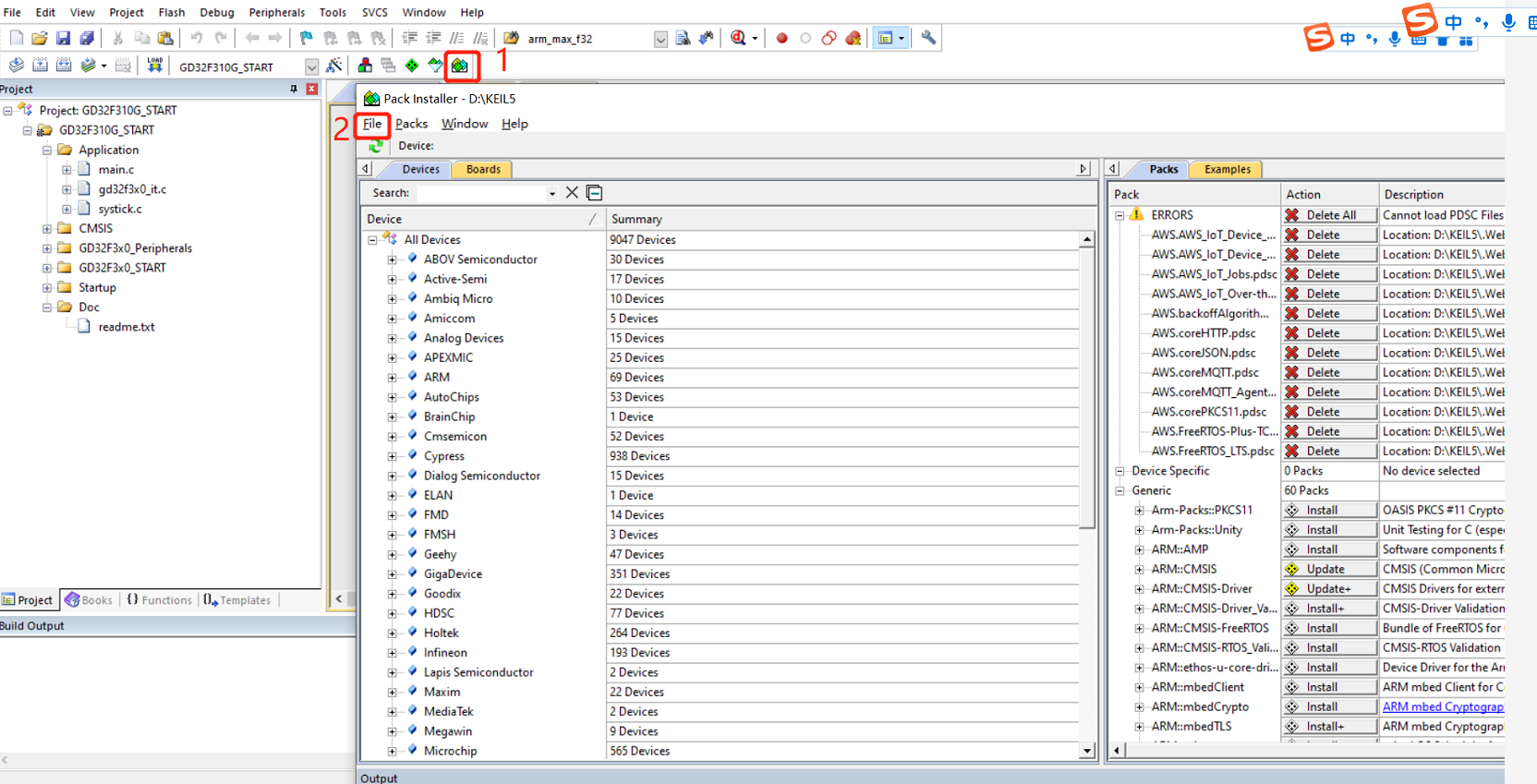This screenshot has width=1537, height=784.
Task: Open Options for Target magic wand
Action: click(x=334, y=66)
